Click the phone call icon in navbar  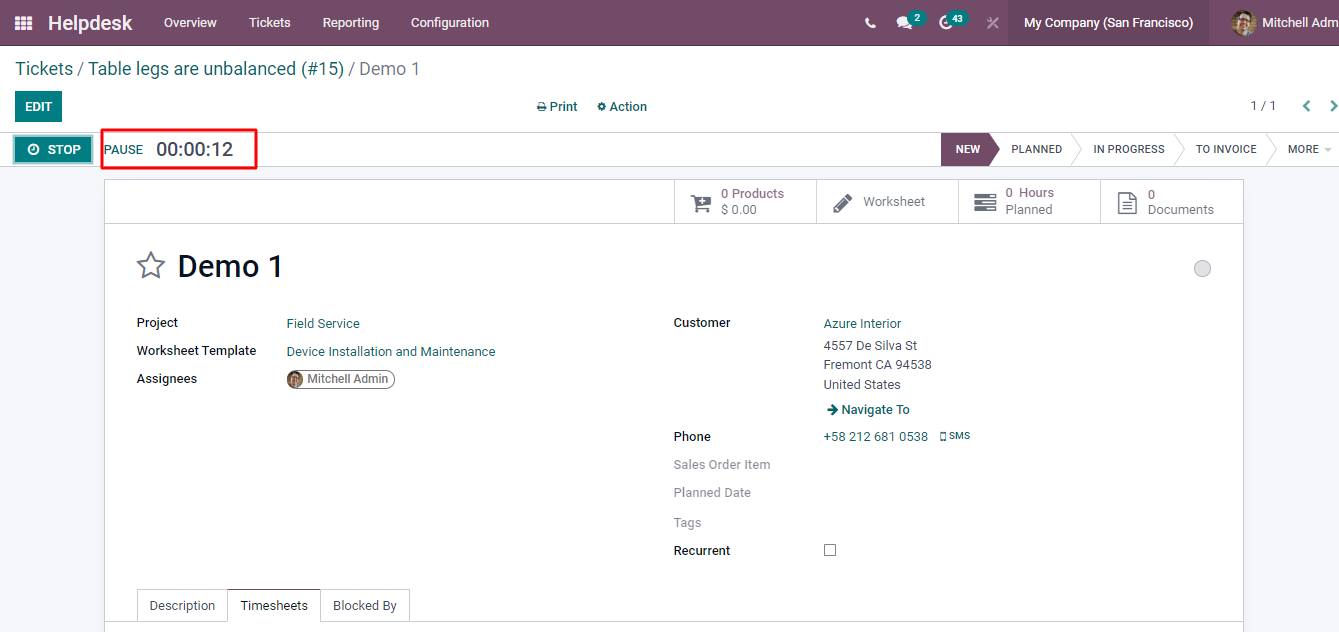pyautogui.click(x=870, y=23)
